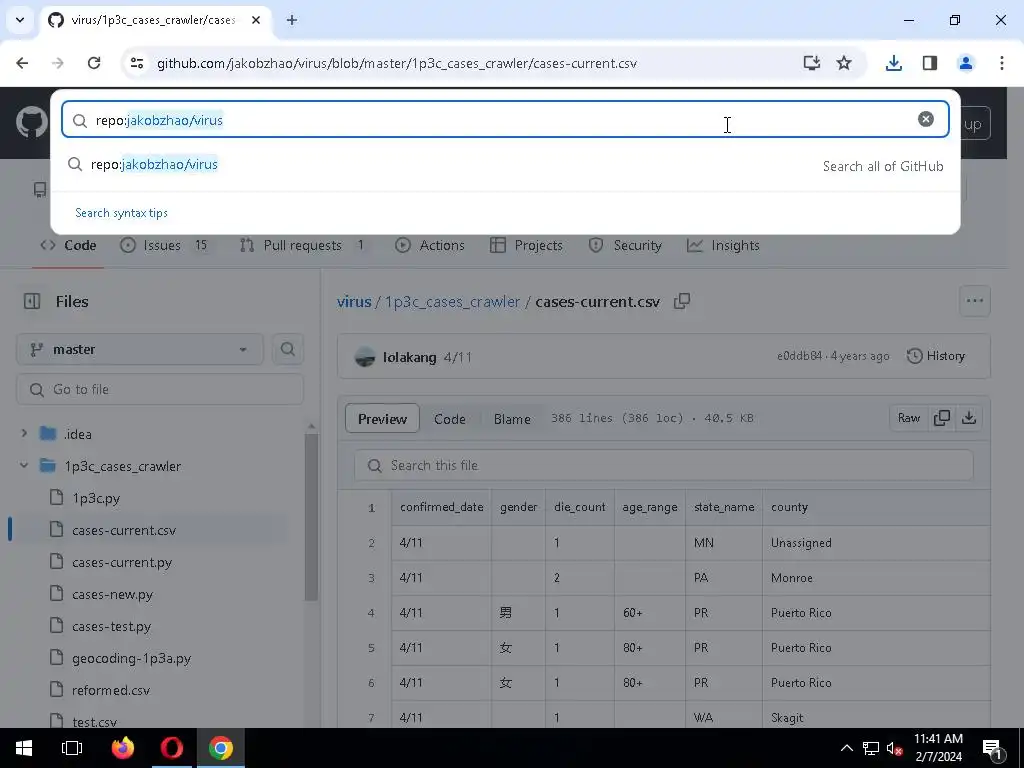
Task: Open the tab search dropdown arrow
Action: pyautogui.click(x=20, y=20)
